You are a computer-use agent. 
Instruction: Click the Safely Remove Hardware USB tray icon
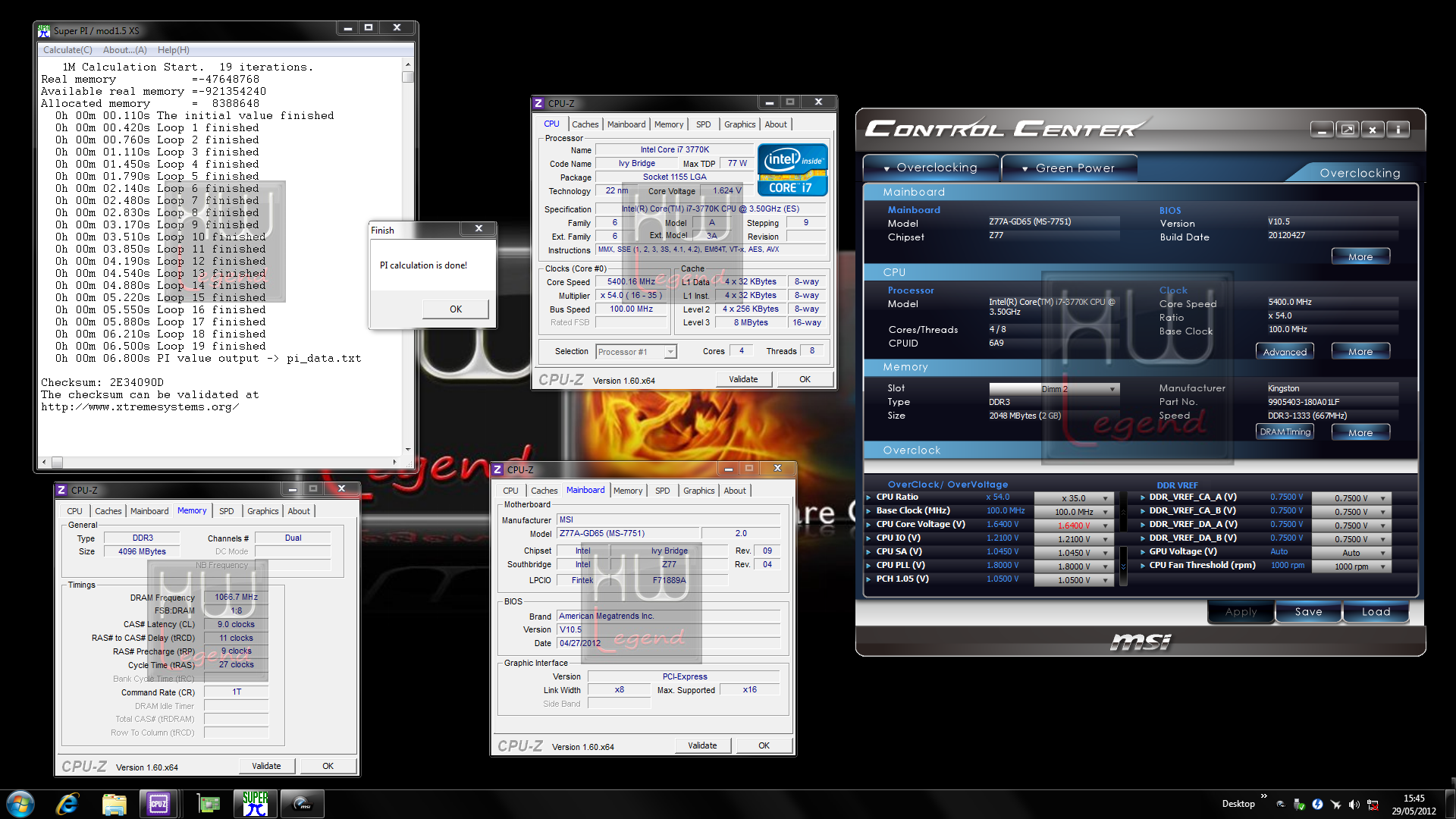tap(1299, 804)
